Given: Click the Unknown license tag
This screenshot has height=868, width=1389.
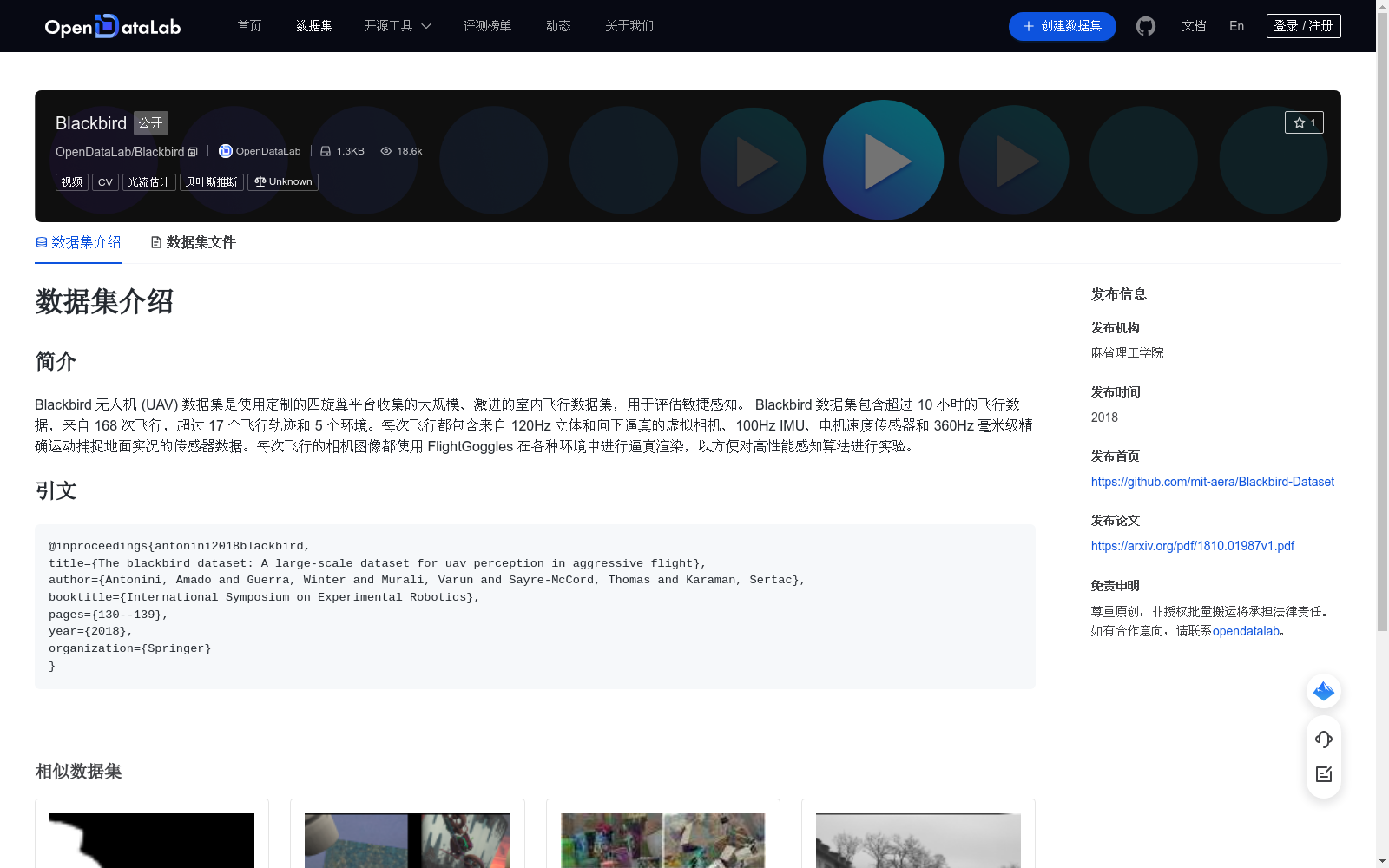Looking at the screenshot, I should point(283,182).
